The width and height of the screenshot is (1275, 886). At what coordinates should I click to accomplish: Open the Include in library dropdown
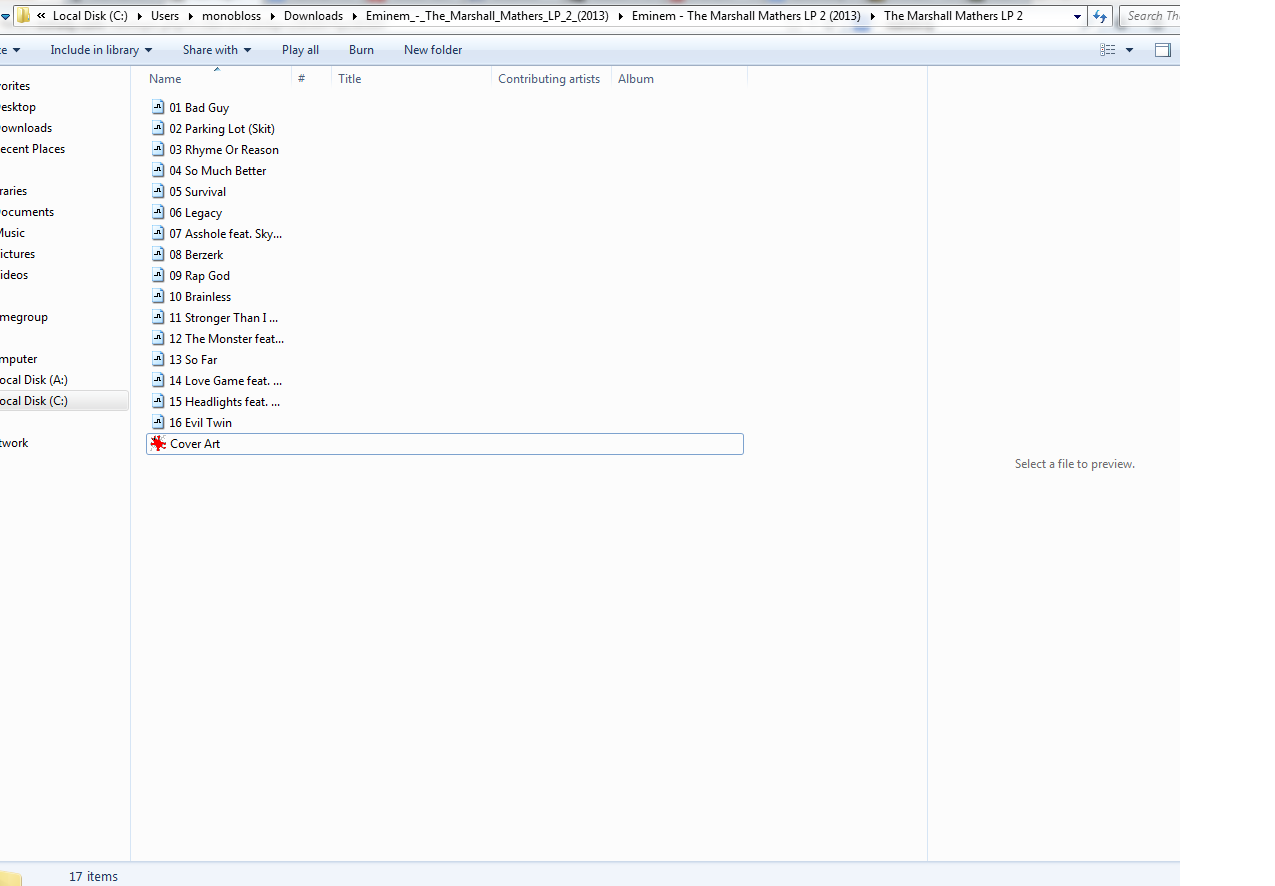click(101, 50)
